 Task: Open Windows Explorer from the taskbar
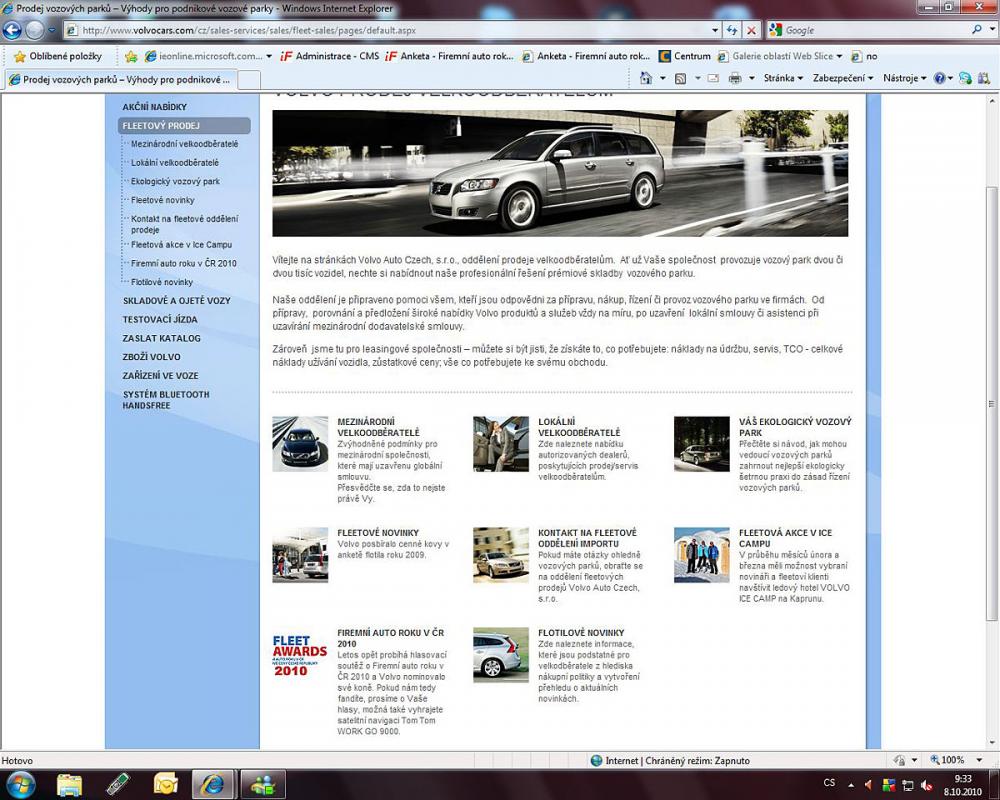click(70, 784)
